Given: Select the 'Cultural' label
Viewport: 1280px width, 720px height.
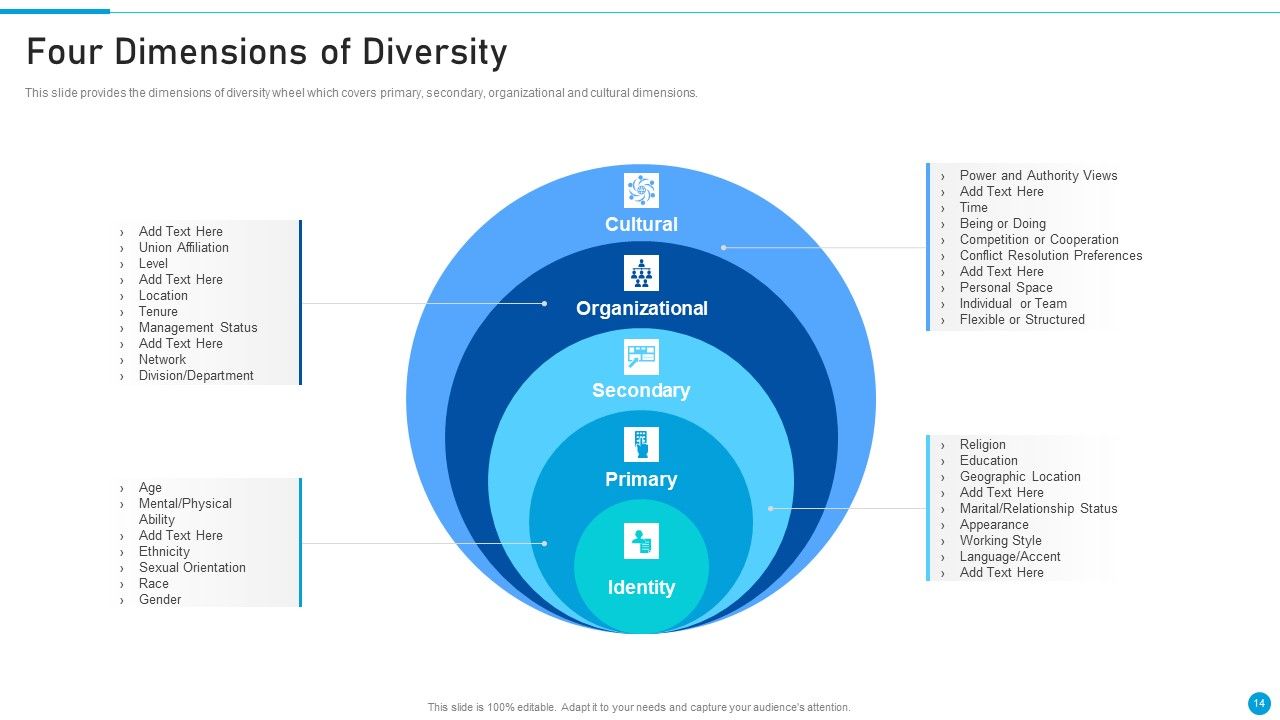Looking at the screenshot, I should (x=641, y=225).
